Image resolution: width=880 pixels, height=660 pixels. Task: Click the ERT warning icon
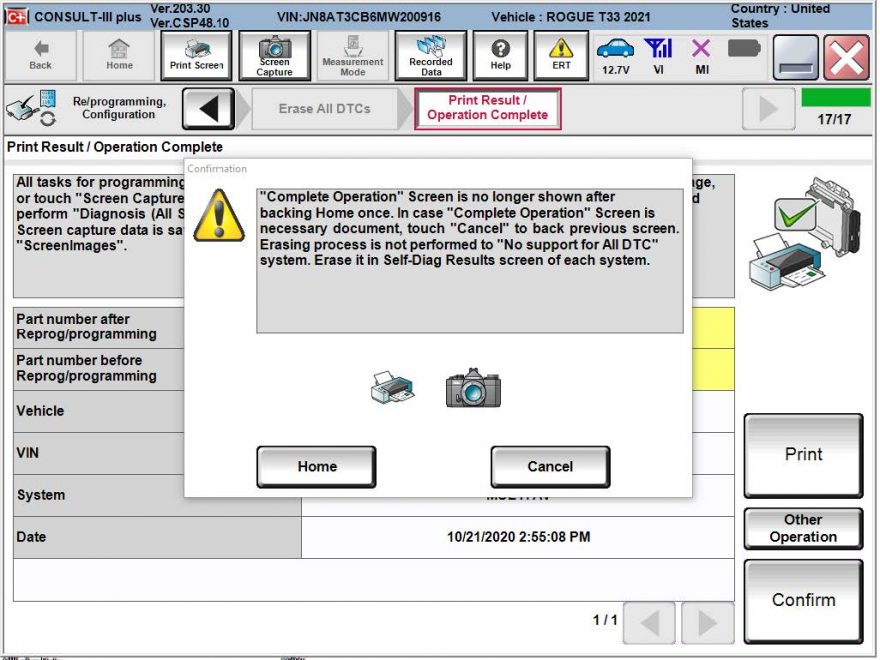(x=561, y=55)
